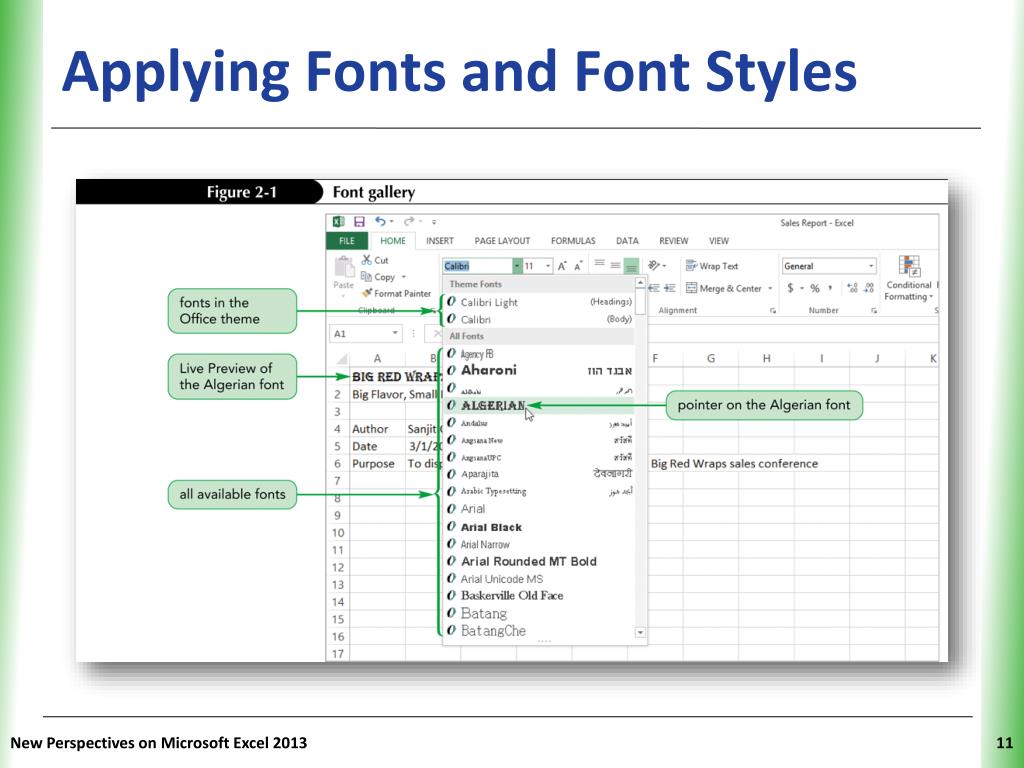1024x768 pixels.
Task: Open the font name dropdown arrow
Action: click(x=517, y=266)
